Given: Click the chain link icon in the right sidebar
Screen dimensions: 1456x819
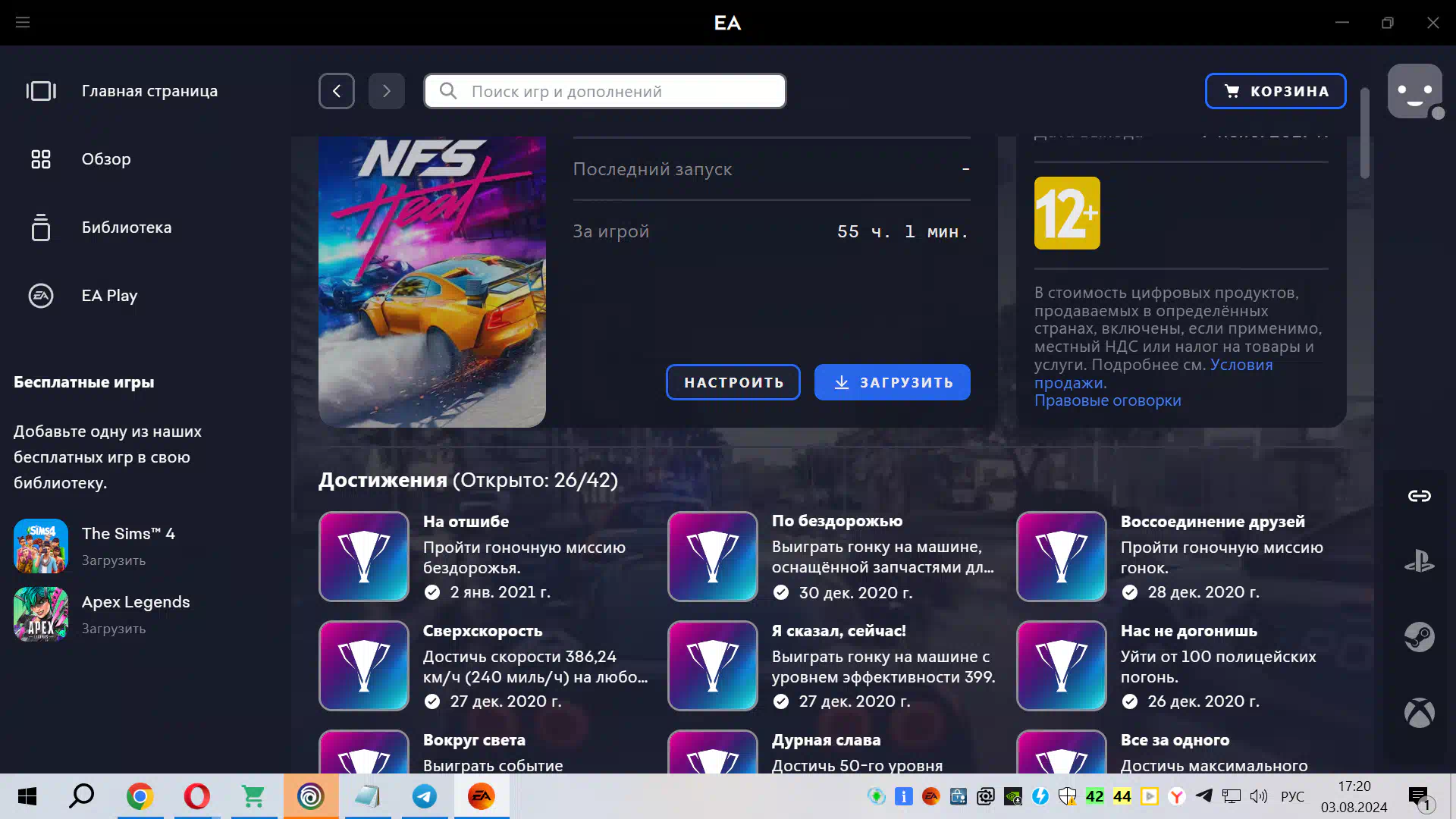Looking at the screenshot, I should pos(1419,496).
